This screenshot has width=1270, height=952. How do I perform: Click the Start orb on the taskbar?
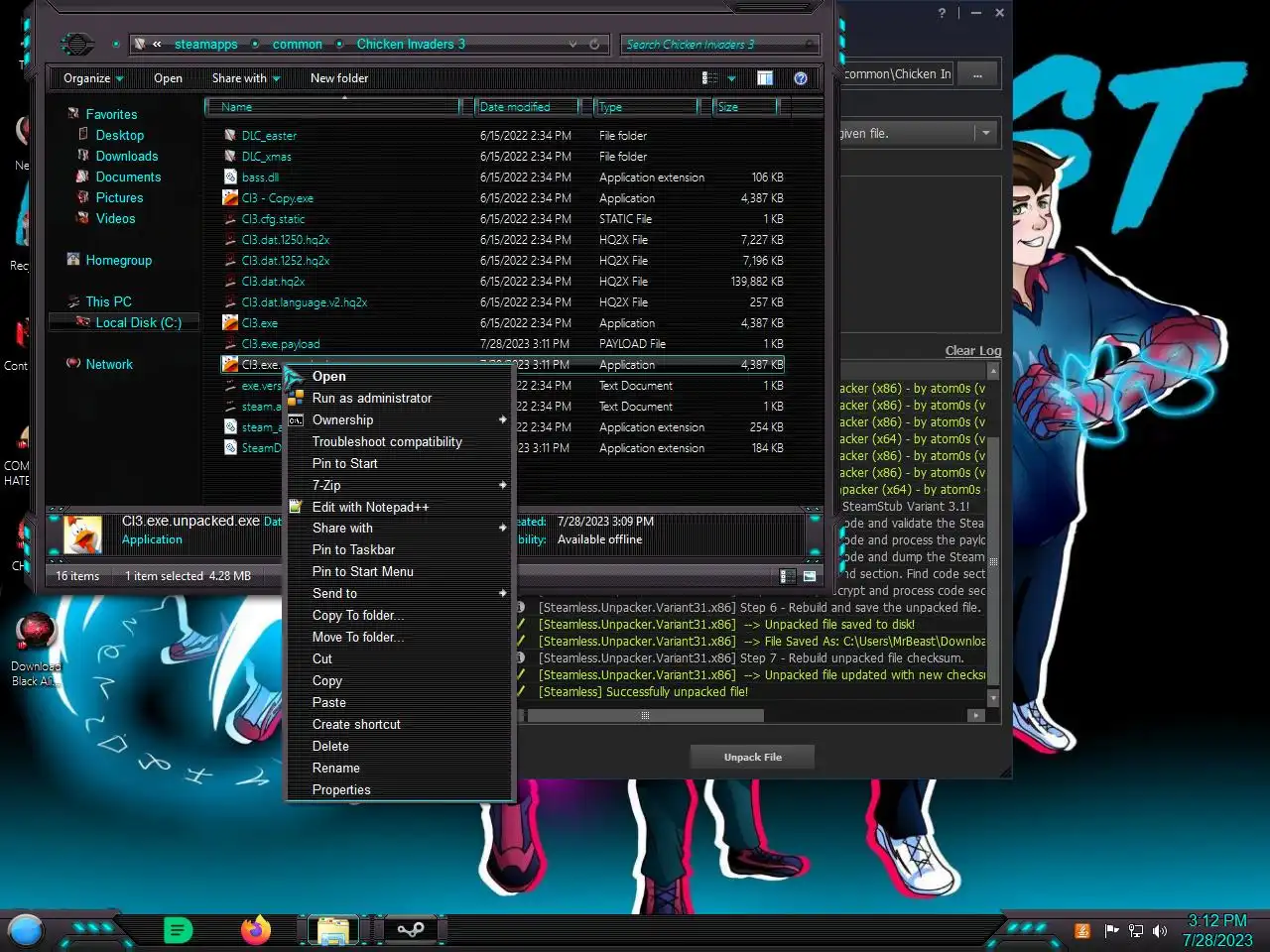tap(26, 930)
